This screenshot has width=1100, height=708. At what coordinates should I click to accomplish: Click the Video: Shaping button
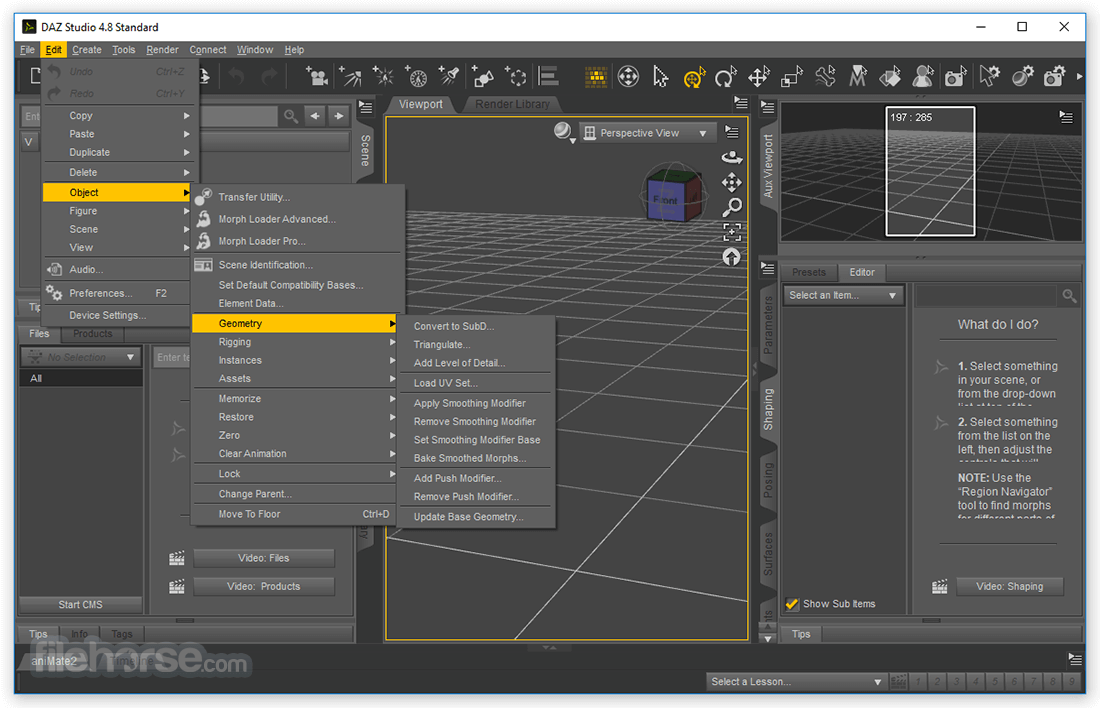pyautogui.click(x=1010, y=586)
